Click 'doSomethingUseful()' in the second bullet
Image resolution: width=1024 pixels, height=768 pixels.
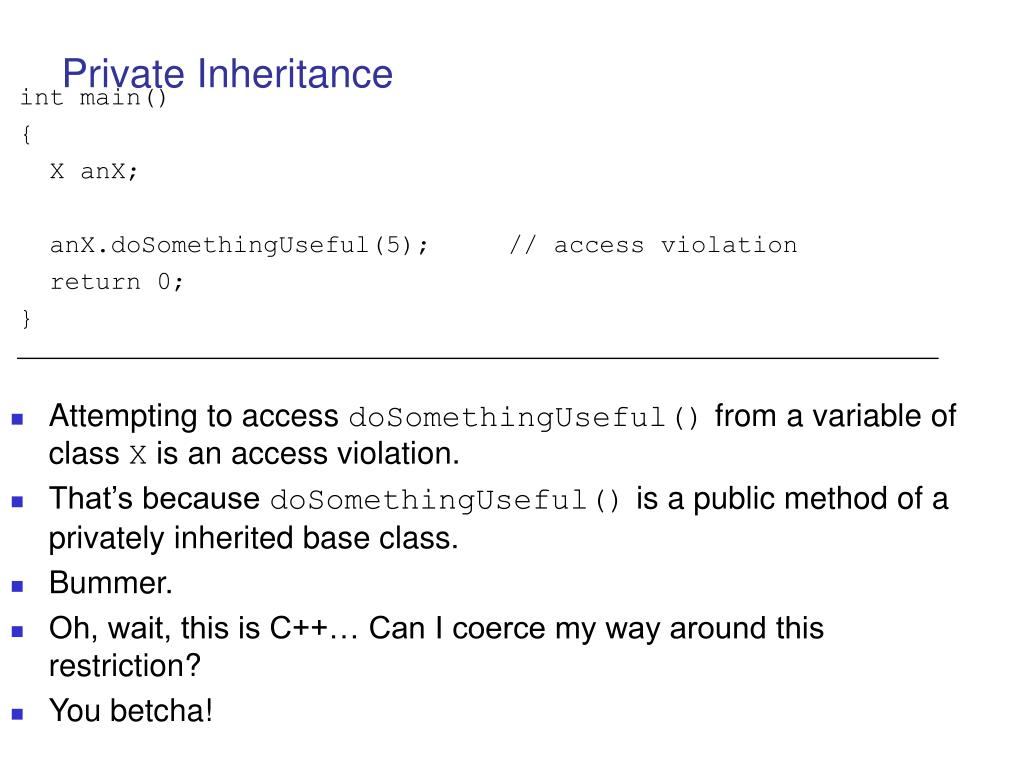tap(445, 500)
